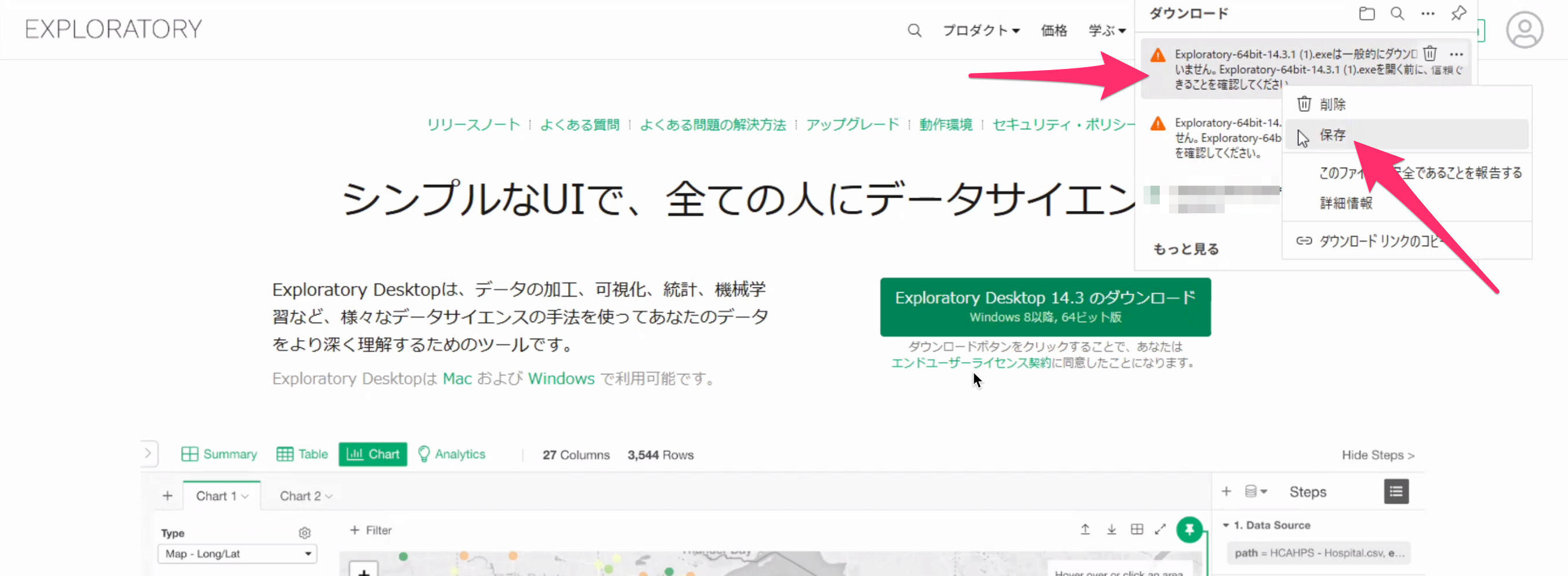The image size is (1568, 576).
Task: Open the リリースノート link
Action: [x=473, y=125]
